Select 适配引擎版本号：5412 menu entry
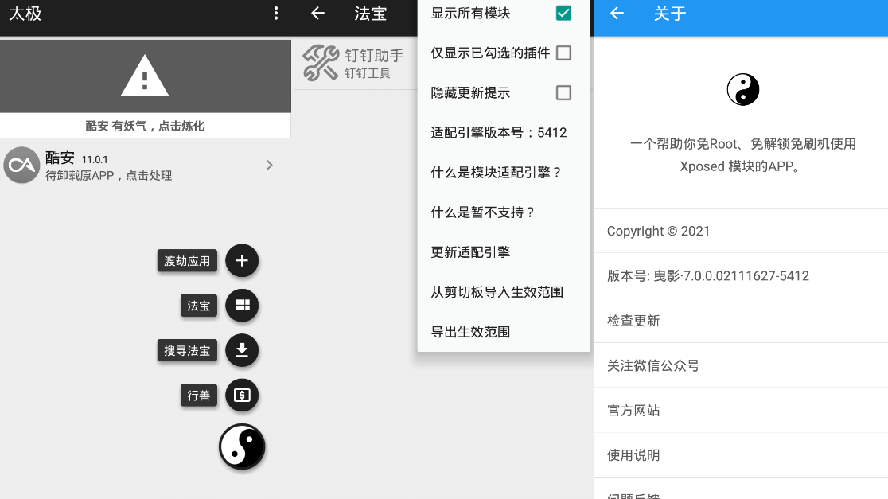The width and height of the screenshot is (888, 499). (503, 133)
